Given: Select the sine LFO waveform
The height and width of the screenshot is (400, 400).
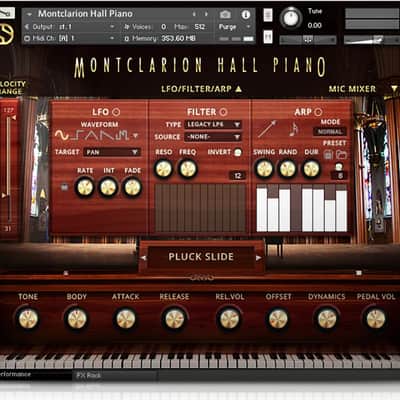Looking at the screenshot, I should [x=62, y=135].
